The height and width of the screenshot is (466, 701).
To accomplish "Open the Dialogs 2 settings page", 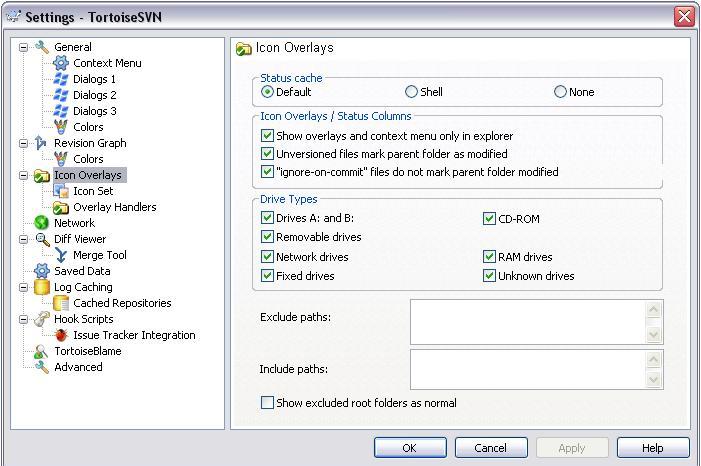I will click(94, 95).
